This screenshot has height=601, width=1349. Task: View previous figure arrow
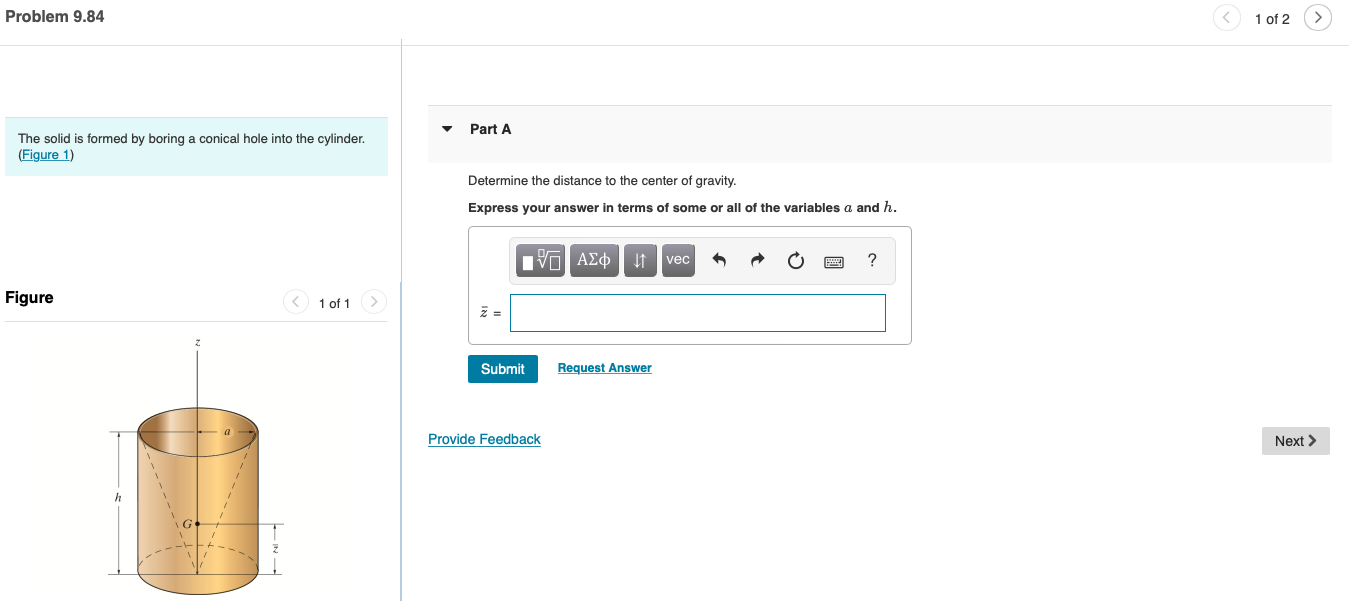295,301
